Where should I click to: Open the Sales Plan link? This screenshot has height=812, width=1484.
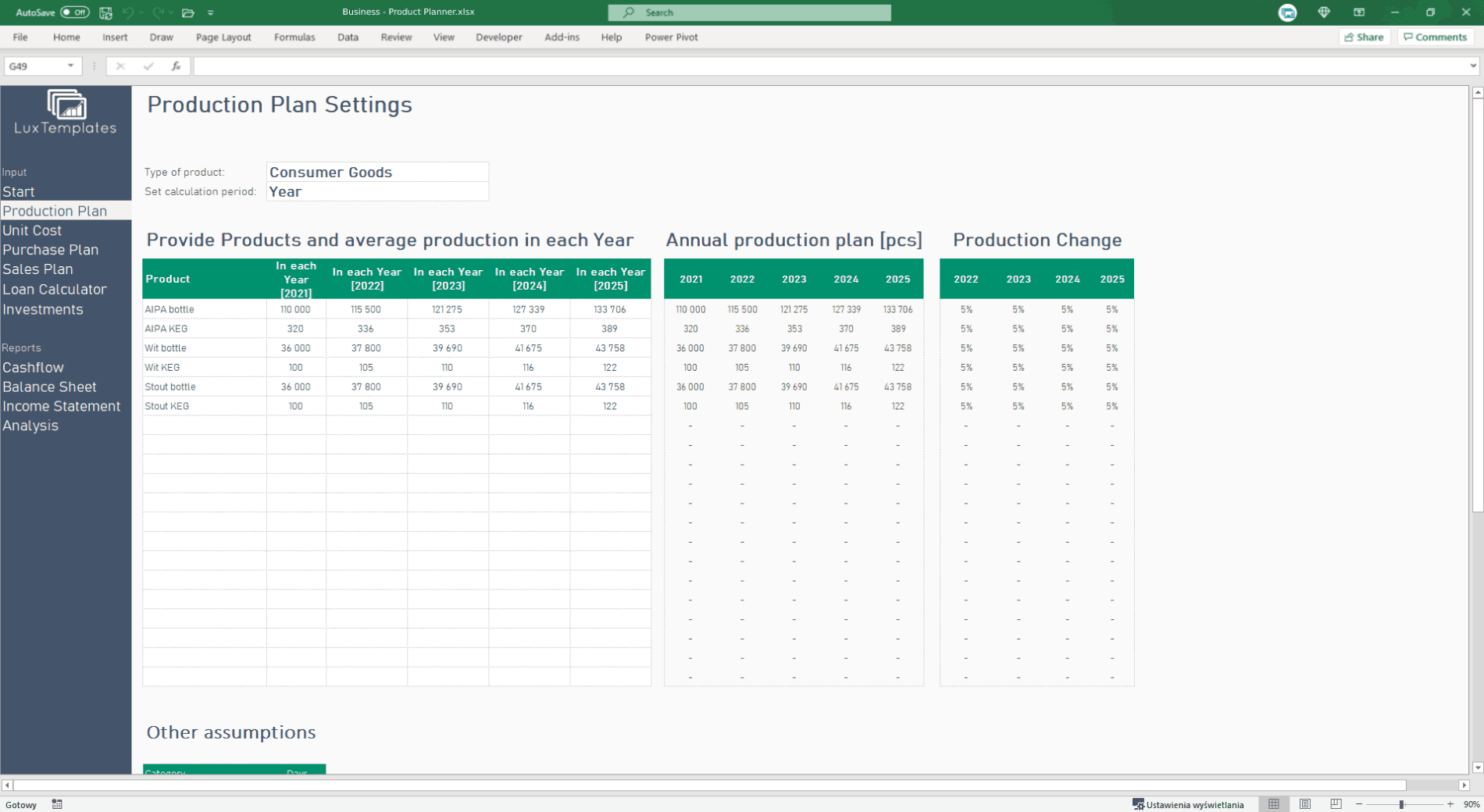tap(37, 269)
